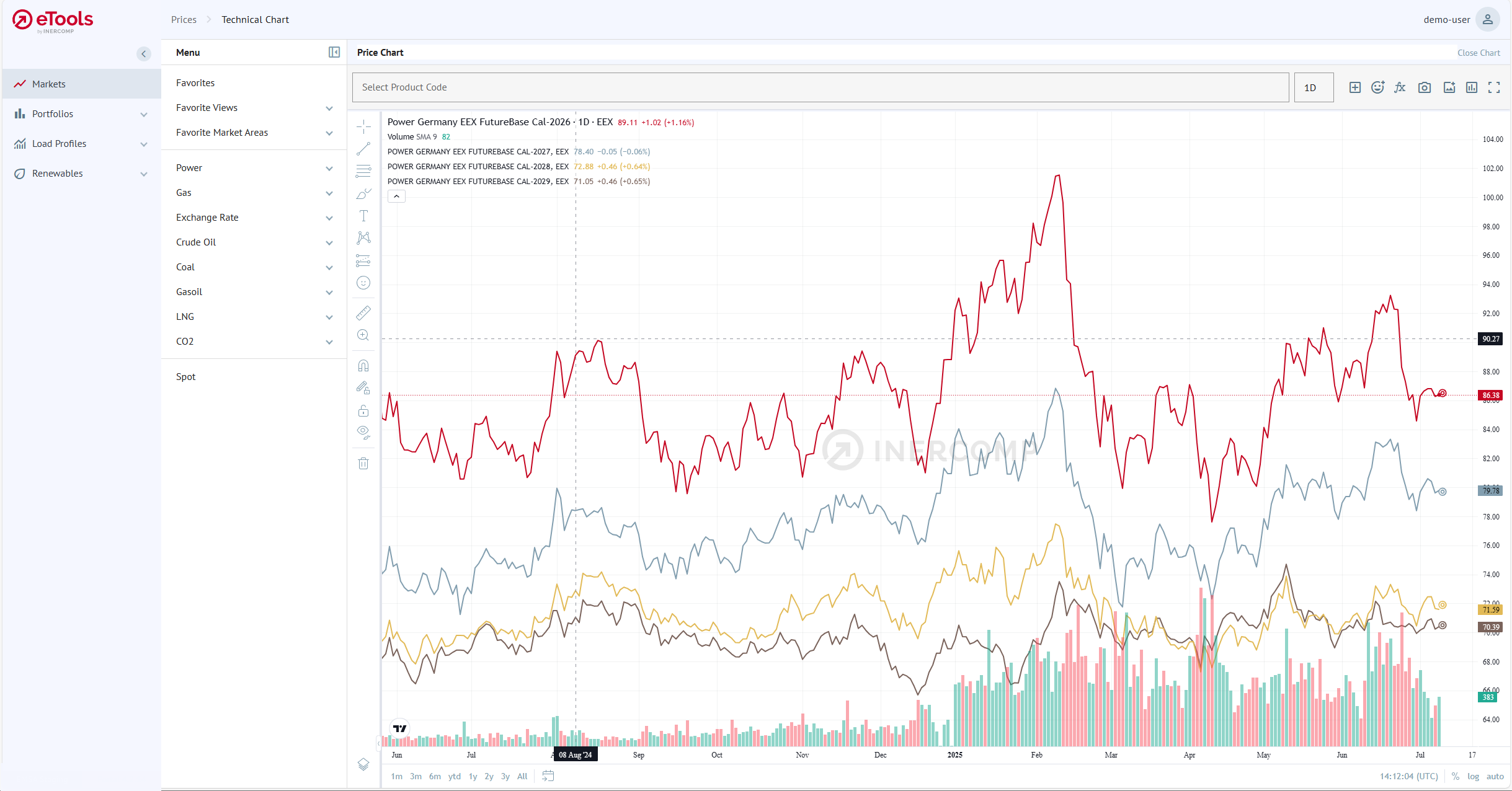Click the trash remove drawings icon

[x=363, y=463]
